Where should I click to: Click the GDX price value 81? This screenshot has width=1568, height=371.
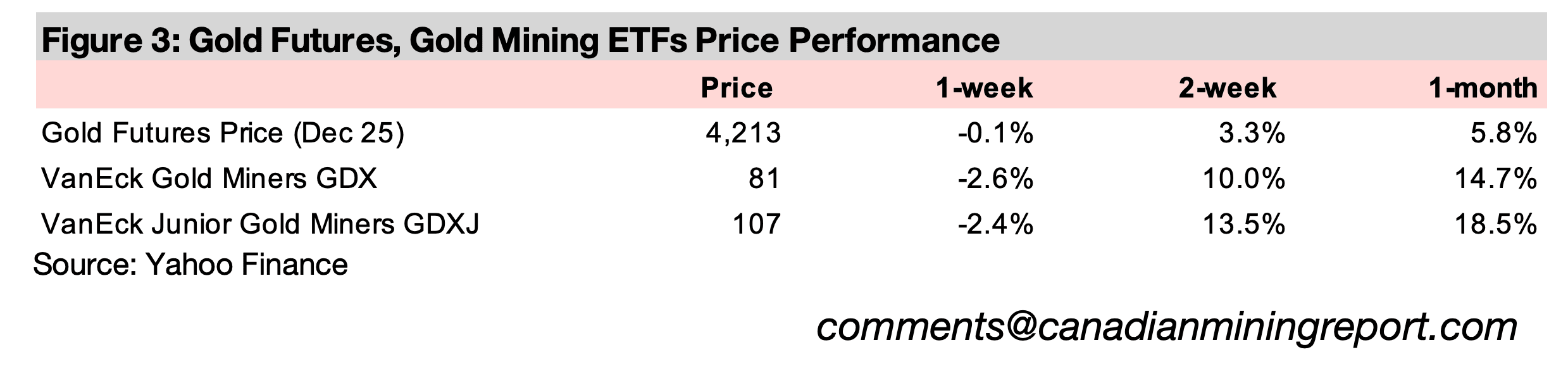tap(764, 179)
